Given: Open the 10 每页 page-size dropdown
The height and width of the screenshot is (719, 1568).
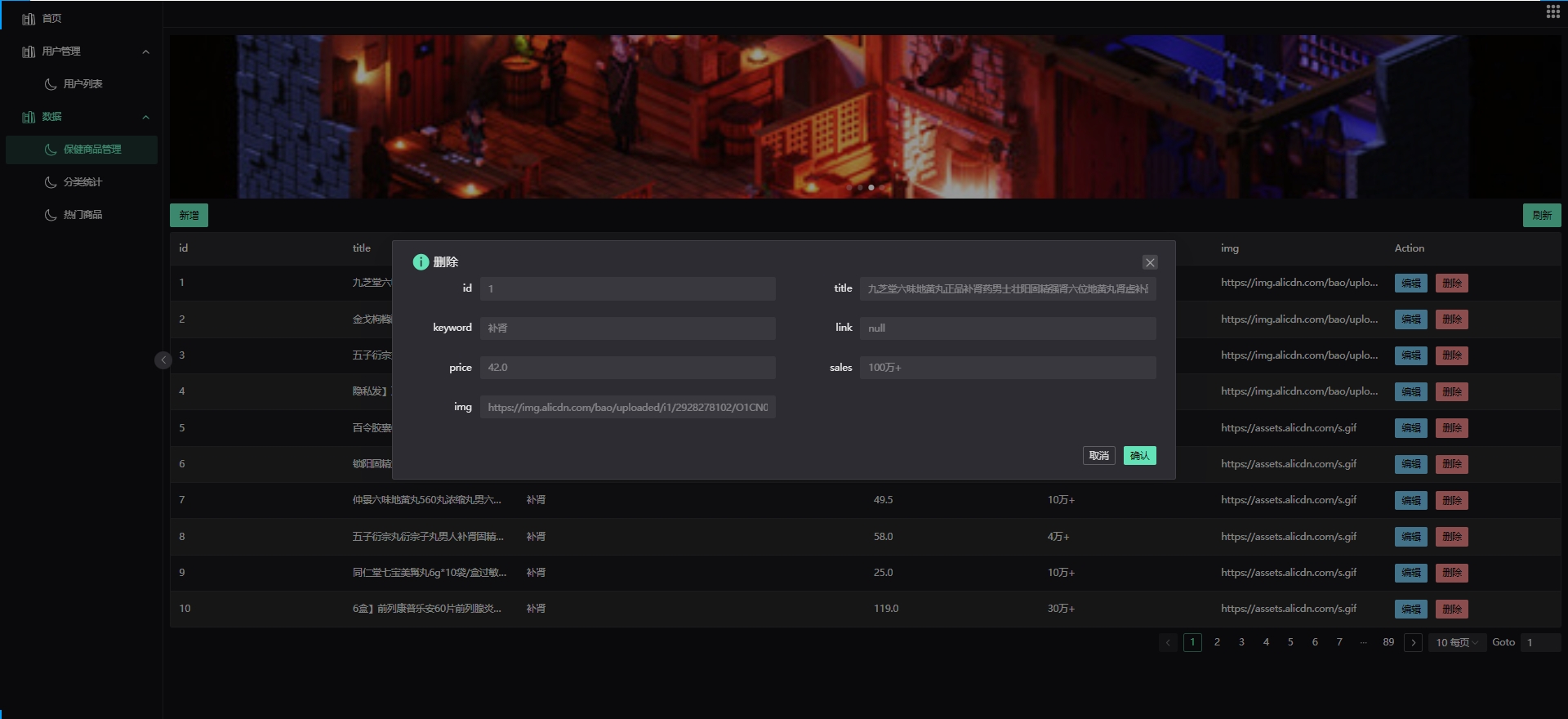Looking at the screenshot, I should 1457,642.
